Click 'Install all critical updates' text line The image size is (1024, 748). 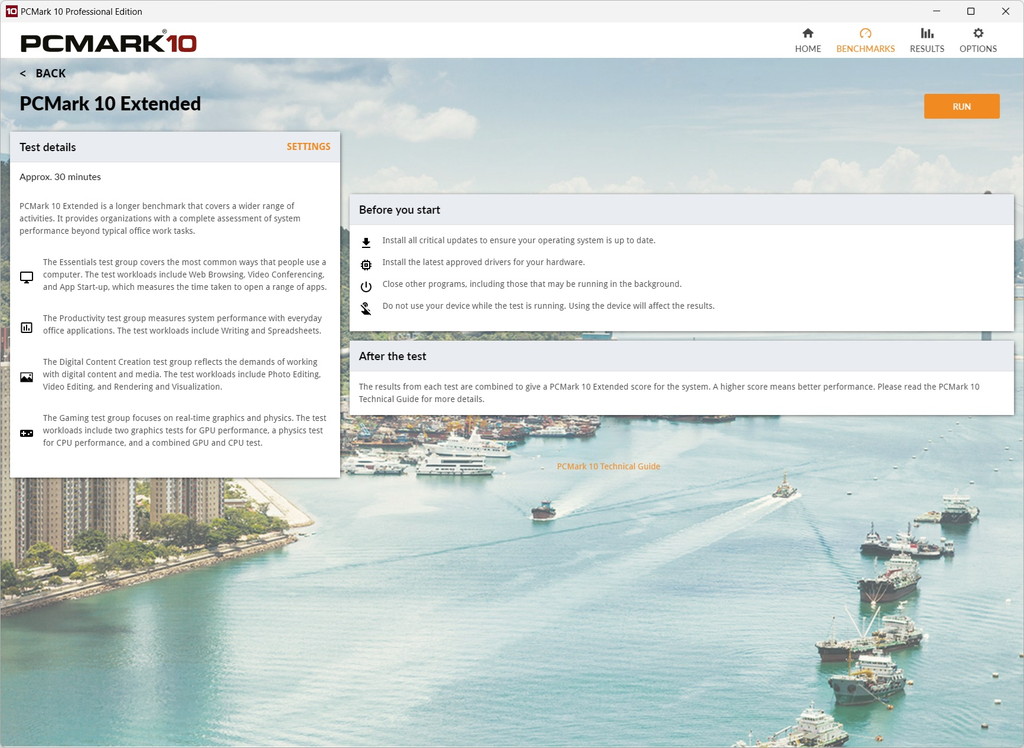[x=519, y=240]
